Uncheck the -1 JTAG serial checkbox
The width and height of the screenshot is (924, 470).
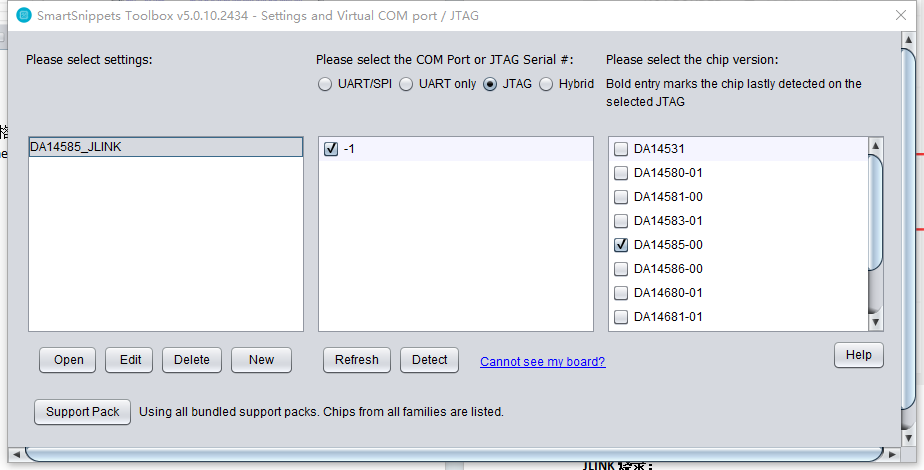331,149
